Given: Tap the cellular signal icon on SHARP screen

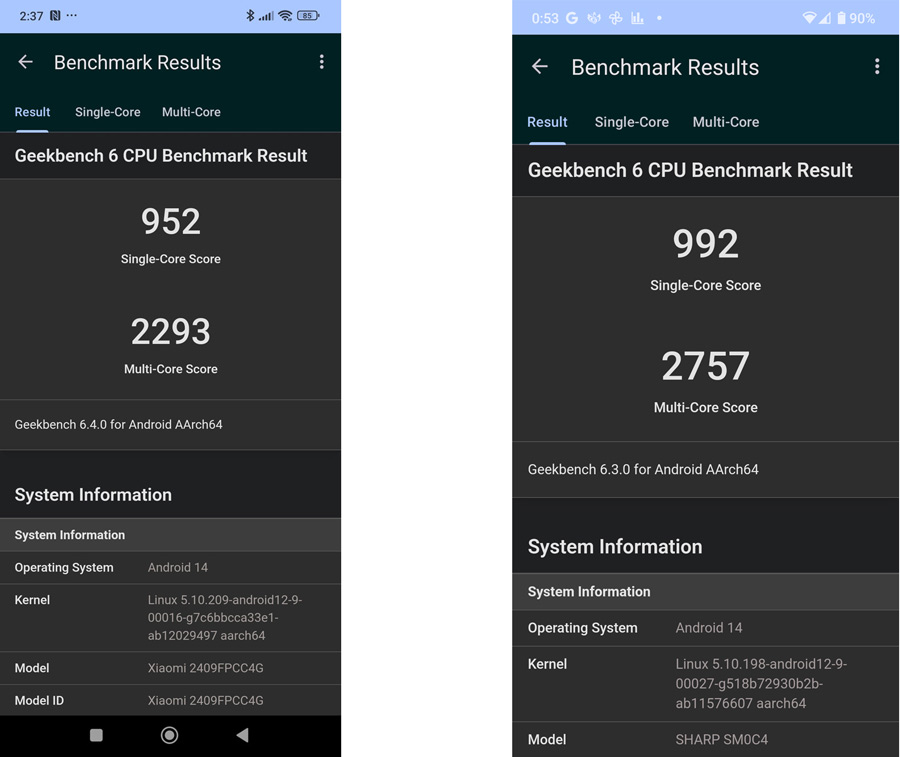Looking at the screenshot, I should [825, 18].
